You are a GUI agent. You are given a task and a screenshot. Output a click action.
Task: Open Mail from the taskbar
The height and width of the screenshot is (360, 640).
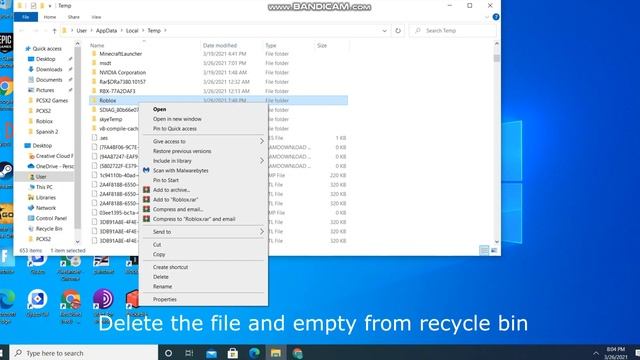pyautogui.click(x=211, y=353)
